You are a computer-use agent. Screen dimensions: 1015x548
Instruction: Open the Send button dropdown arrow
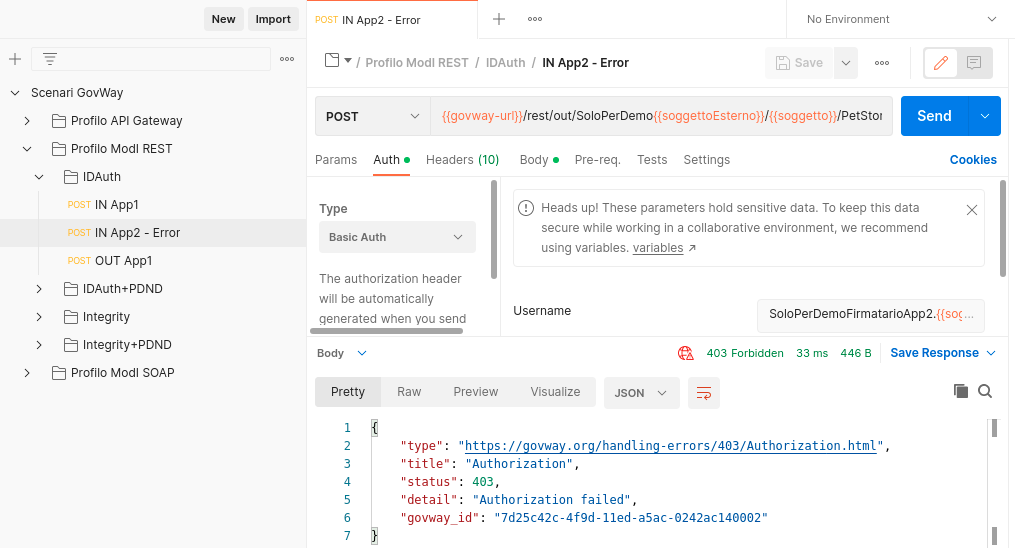tap(985, 116)
